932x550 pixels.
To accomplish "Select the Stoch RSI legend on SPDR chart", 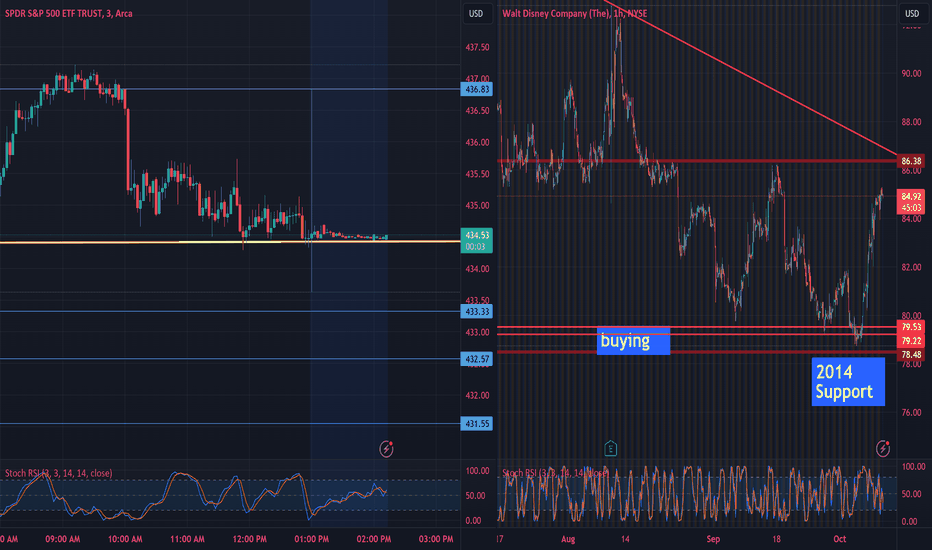I will click(x=58, y=473).
